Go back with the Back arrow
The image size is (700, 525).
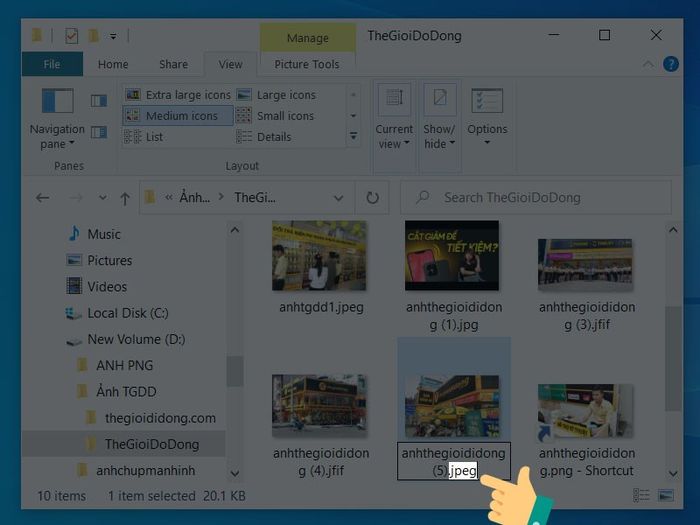coord(43,198)
